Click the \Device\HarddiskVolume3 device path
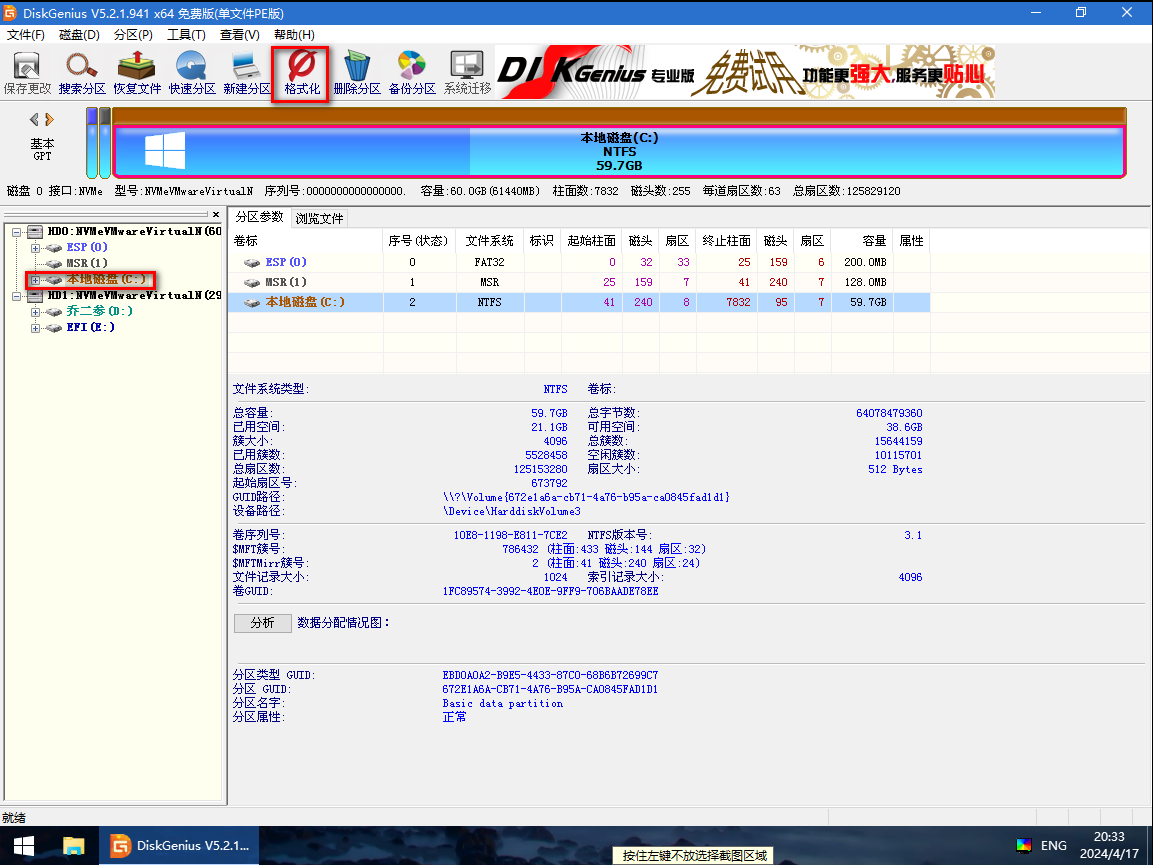Viewport: 1153px width, 865px height. 512,511
